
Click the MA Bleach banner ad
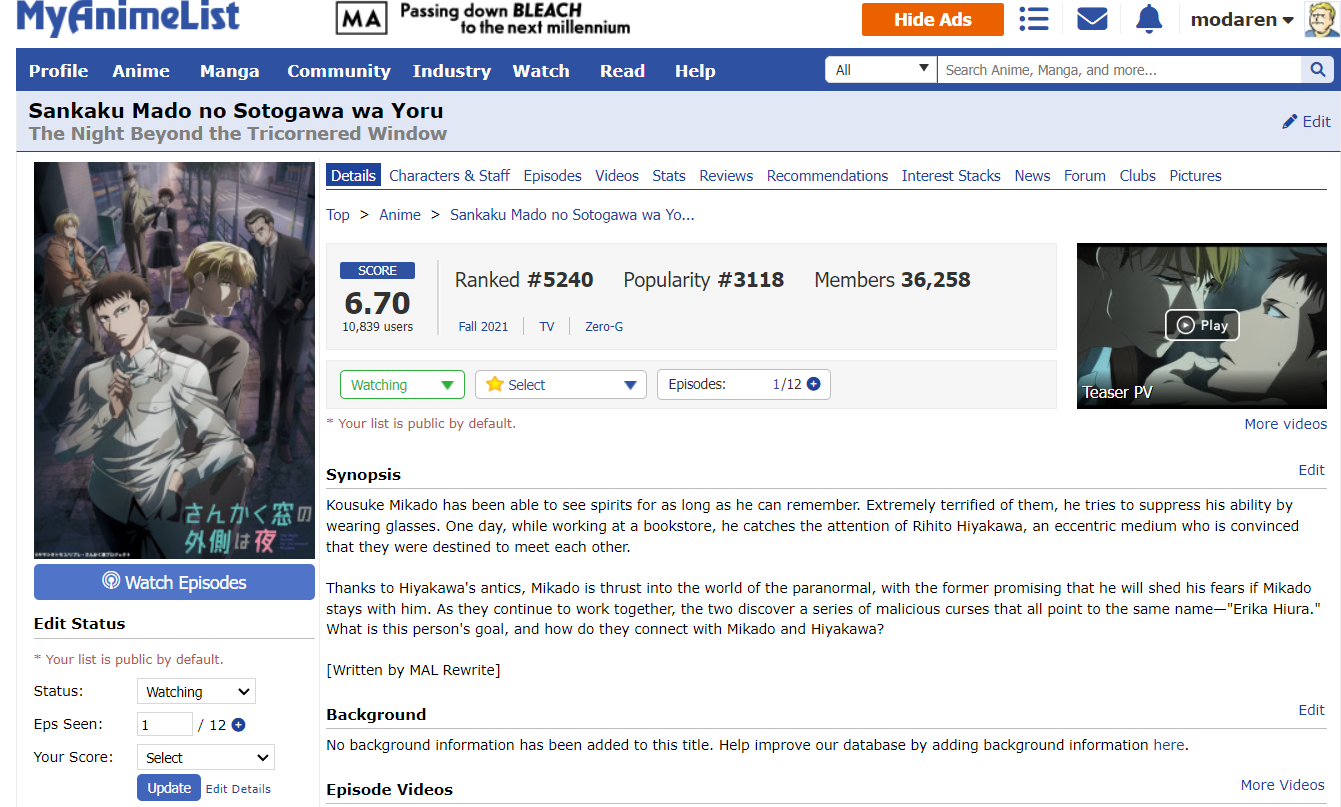coord(484,19)
